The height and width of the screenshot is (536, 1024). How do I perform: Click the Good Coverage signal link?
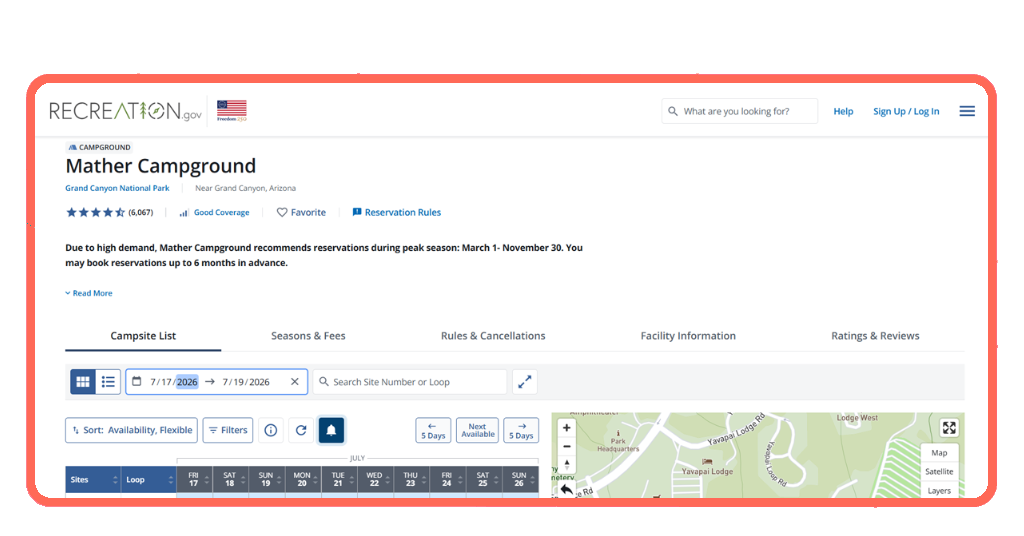tap(215, 212)
